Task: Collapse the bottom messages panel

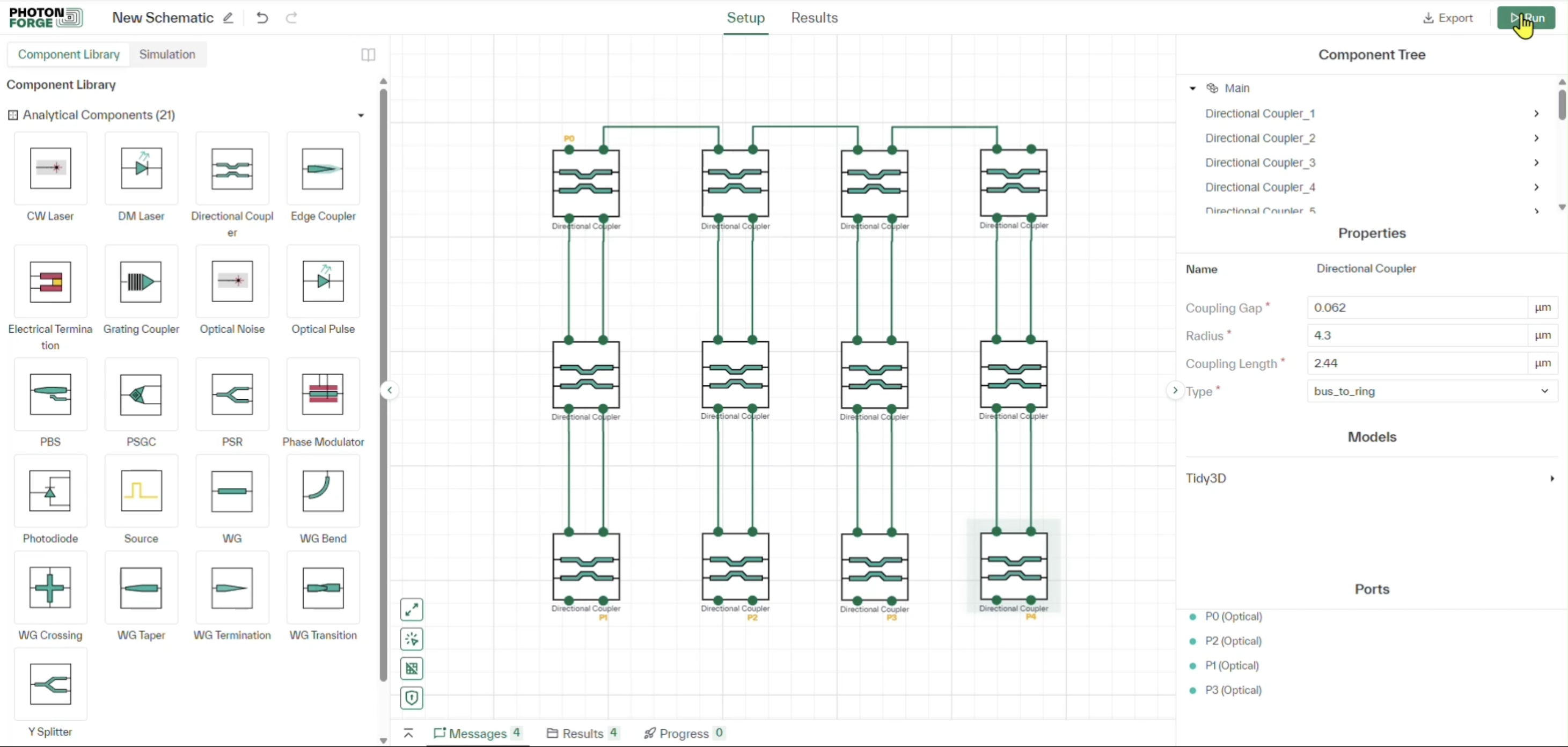Action: tap(408, 733)
